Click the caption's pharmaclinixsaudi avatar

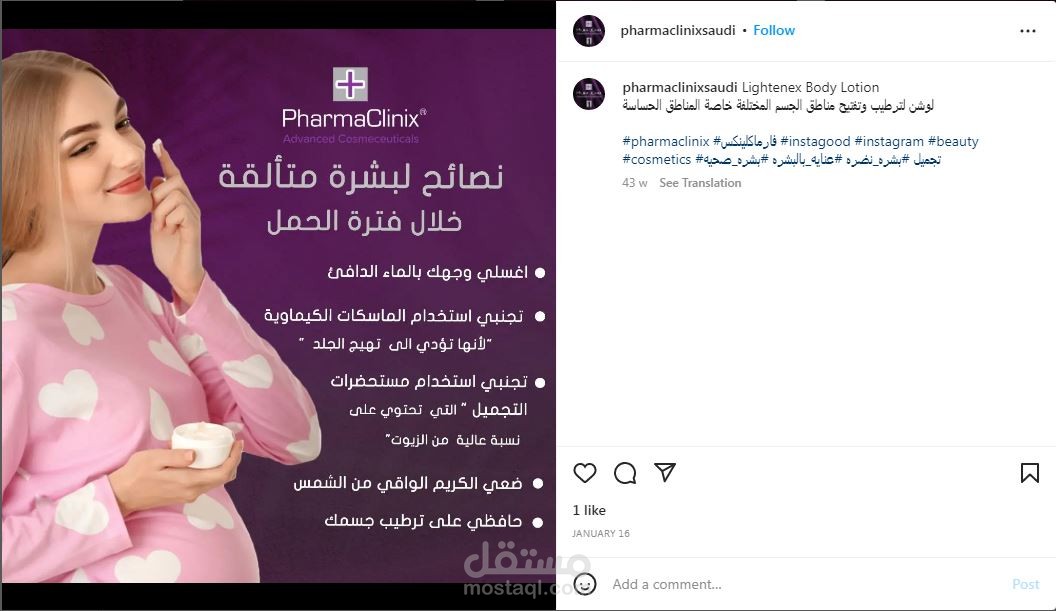click(589, 94)
